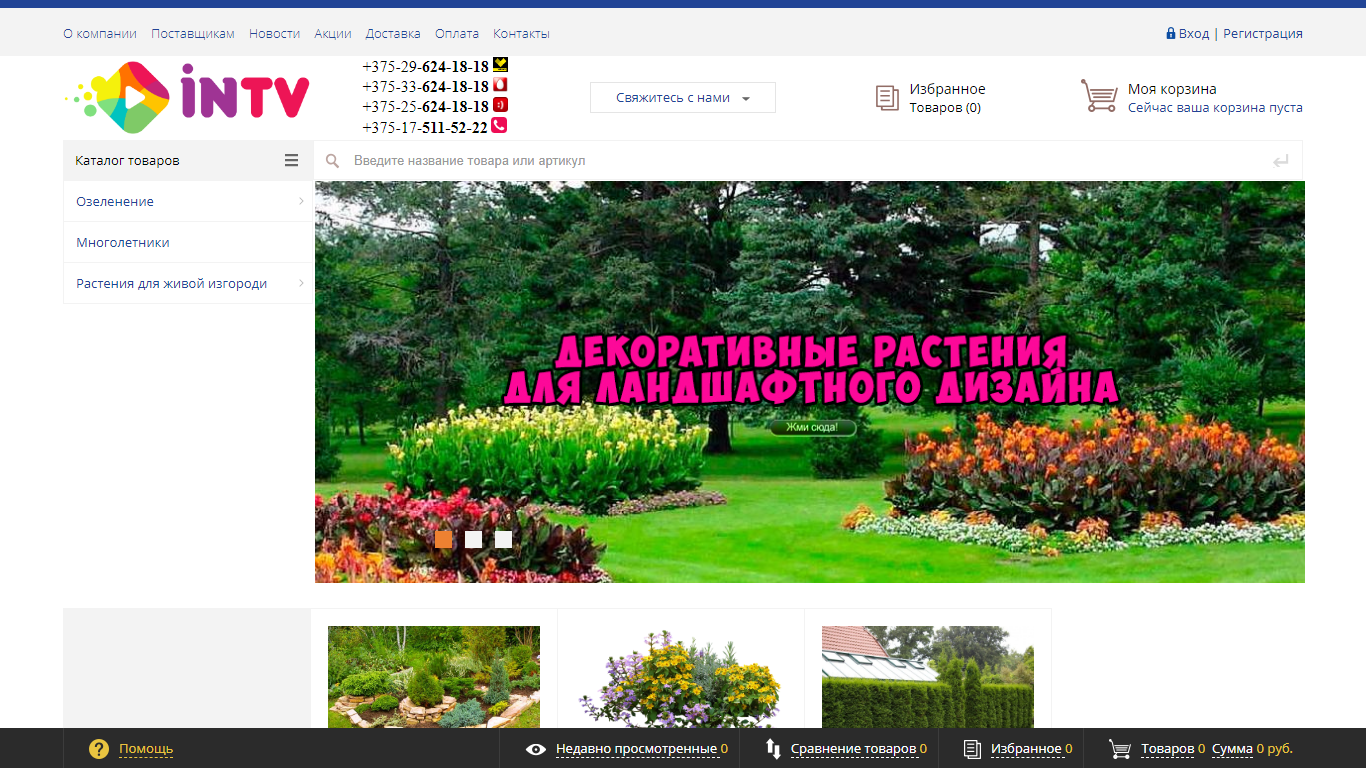Click the phone number +375-25-624-18-18

tap(425, 106)
